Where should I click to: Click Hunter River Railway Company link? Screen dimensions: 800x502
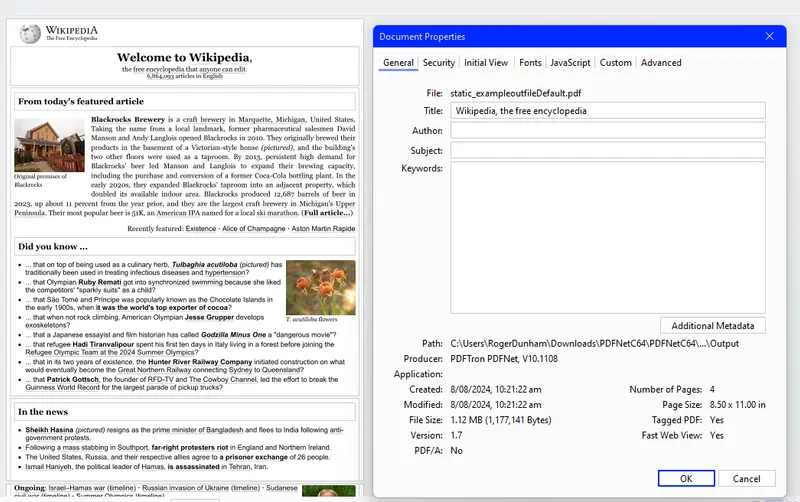(200, 362)
